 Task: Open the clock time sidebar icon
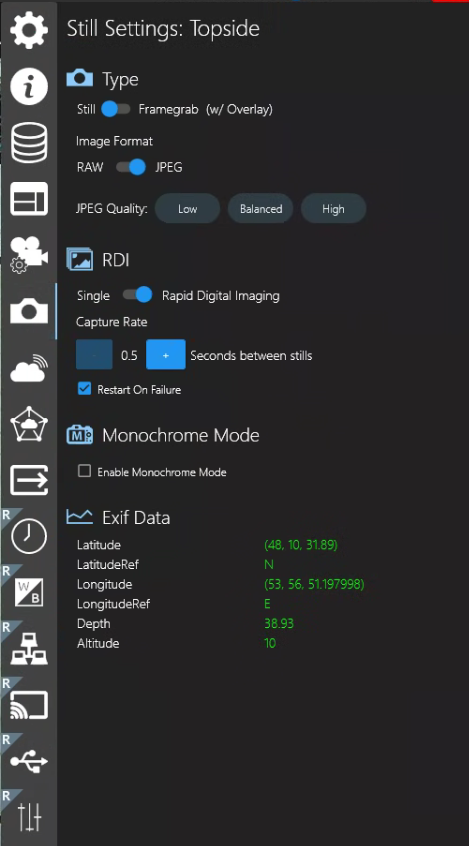coord(29,536)
